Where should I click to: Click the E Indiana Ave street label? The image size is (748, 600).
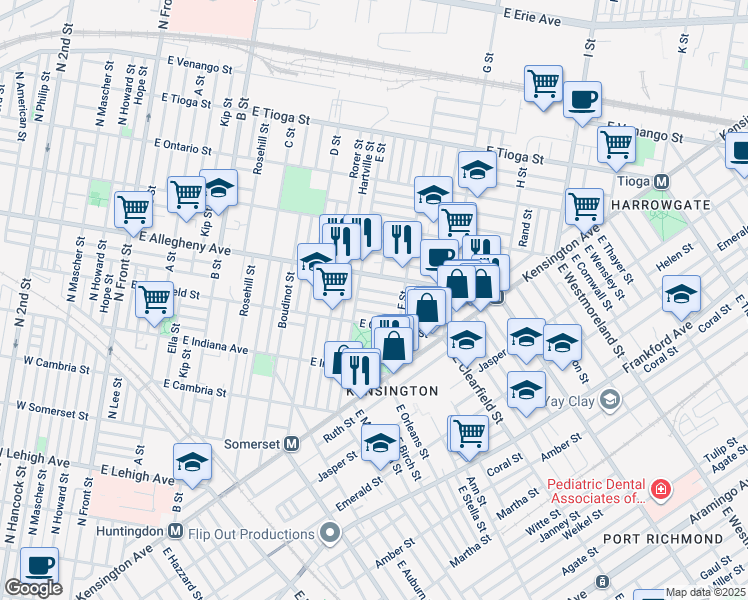click(215, 345)
